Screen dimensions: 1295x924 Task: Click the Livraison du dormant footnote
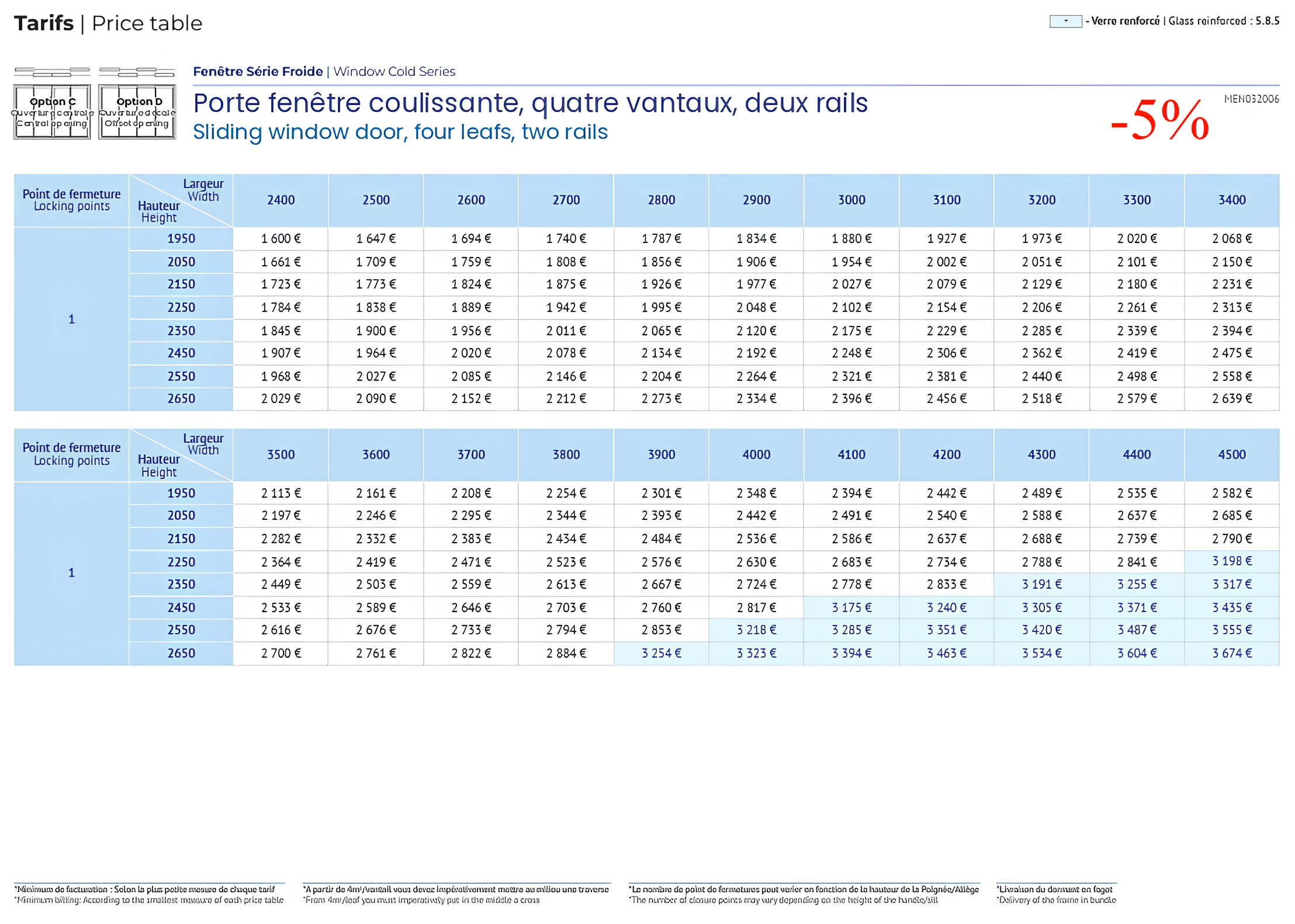pyautogui.click(x=1055, y=889)
